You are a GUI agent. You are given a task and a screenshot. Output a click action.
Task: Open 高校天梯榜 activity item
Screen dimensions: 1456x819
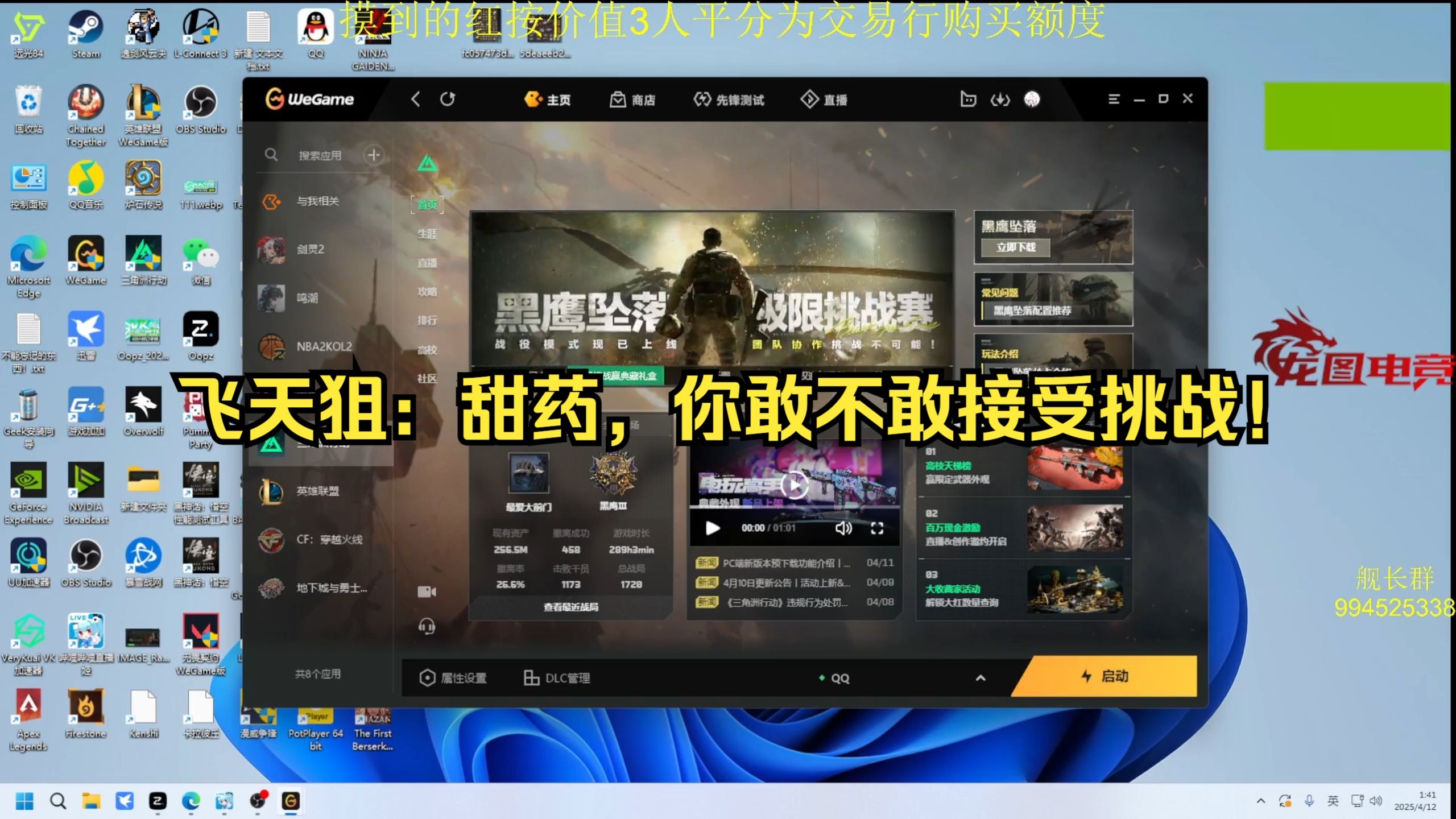click(x=1024, y=468)
